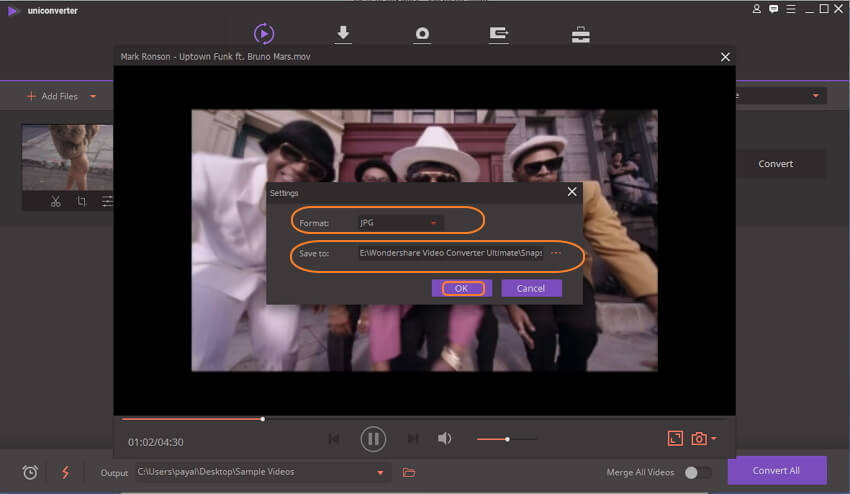Expand the output format dropdown at top right
The height and width of the screenshot is (494, 850).
pos(815,96)
